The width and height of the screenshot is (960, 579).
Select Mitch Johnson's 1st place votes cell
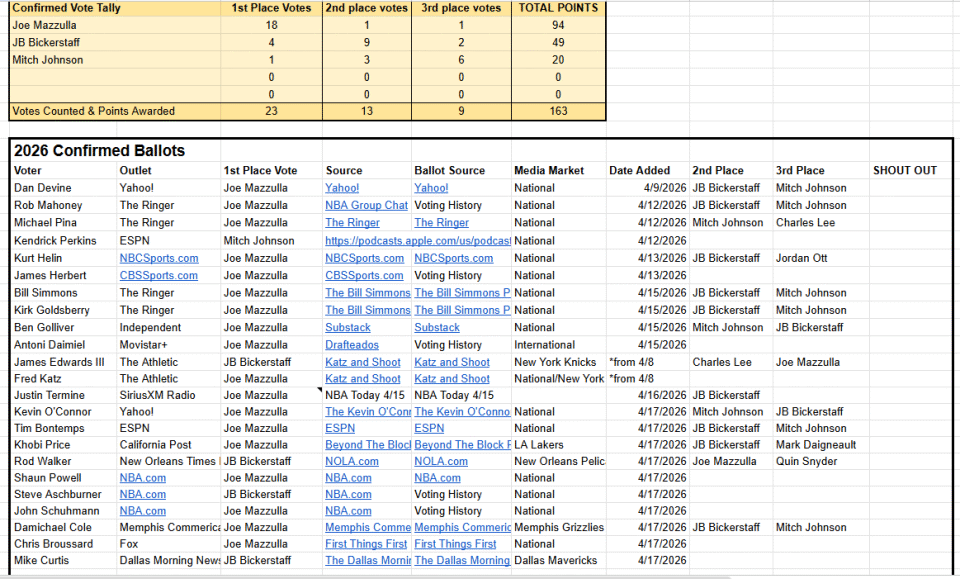(271, 60)
